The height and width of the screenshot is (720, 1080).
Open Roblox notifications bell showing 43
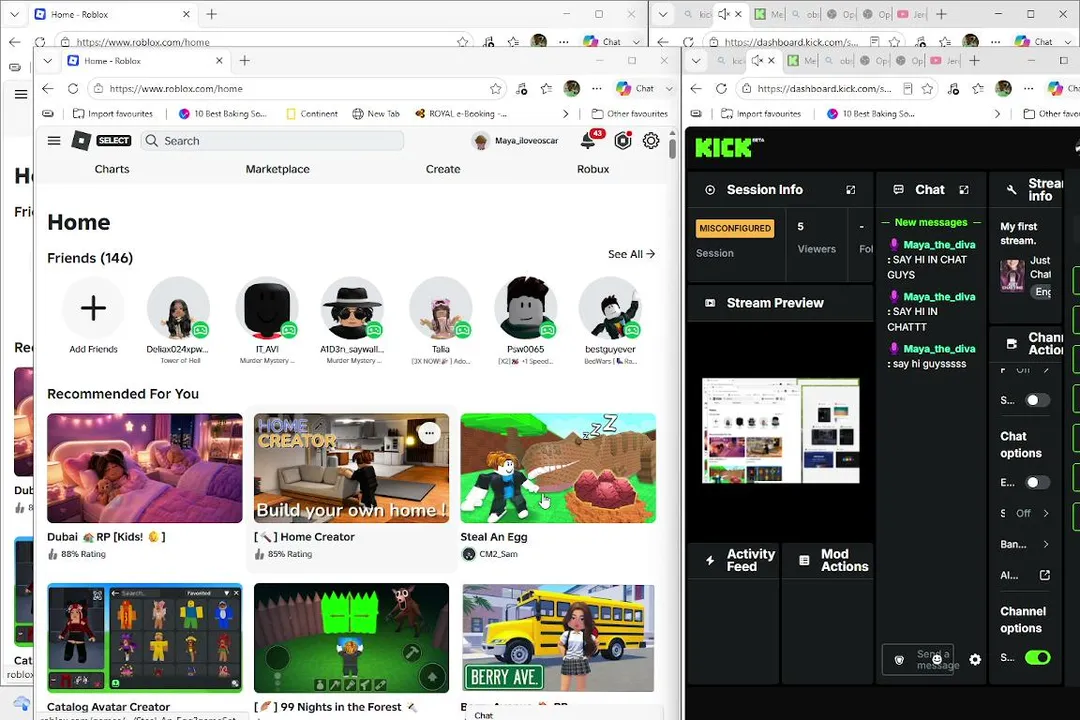click(x=588, y=141)
